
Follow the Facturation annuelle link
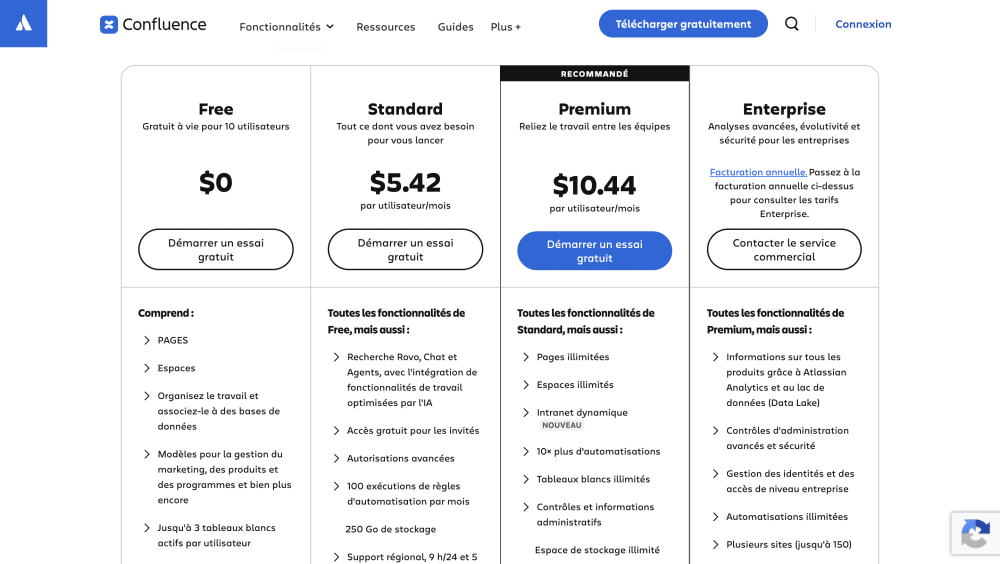(758, 172)
